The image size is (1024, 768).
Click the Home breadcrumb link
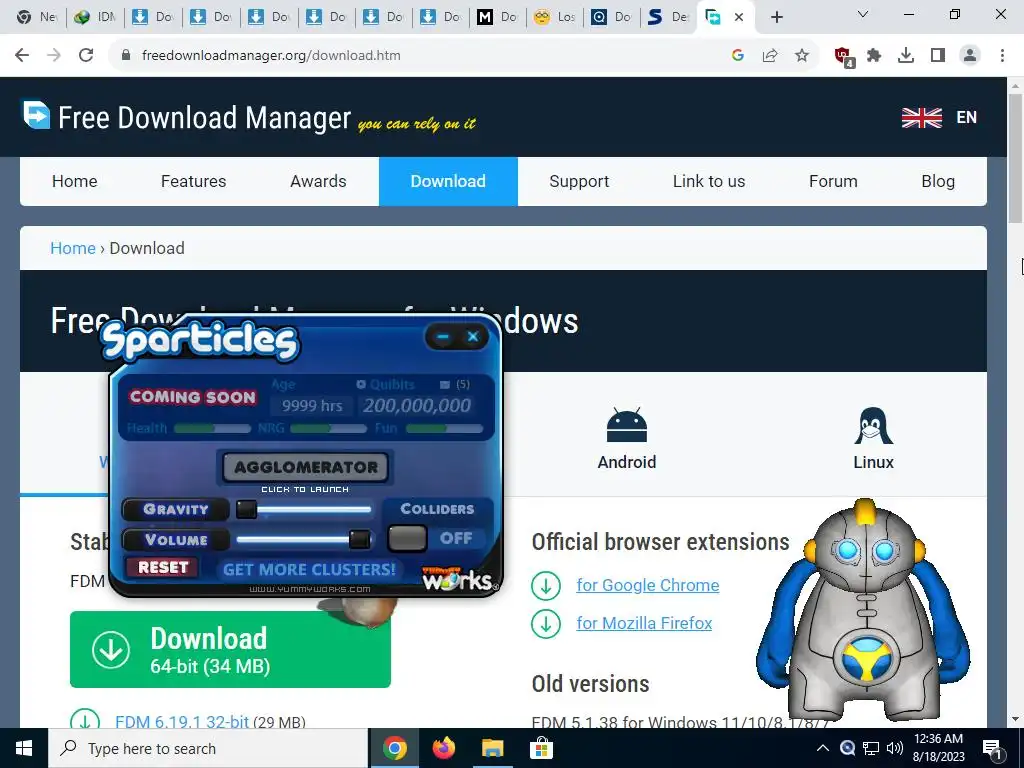[72, 248]
